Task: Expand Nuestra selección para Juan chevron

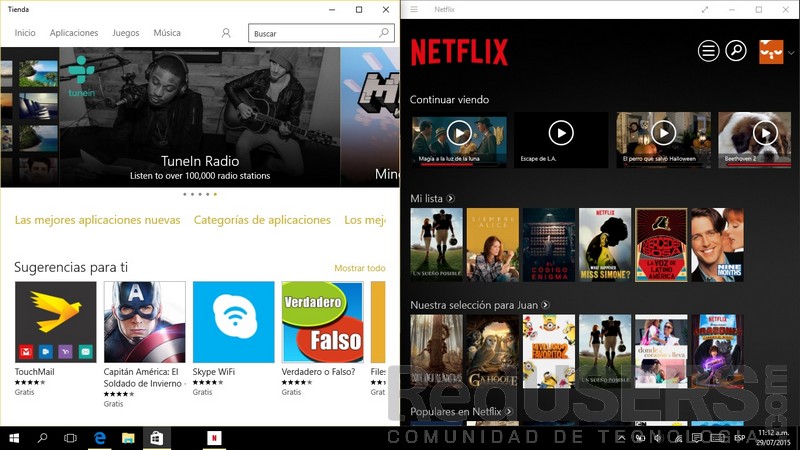Action: click(x=546, y=304)
